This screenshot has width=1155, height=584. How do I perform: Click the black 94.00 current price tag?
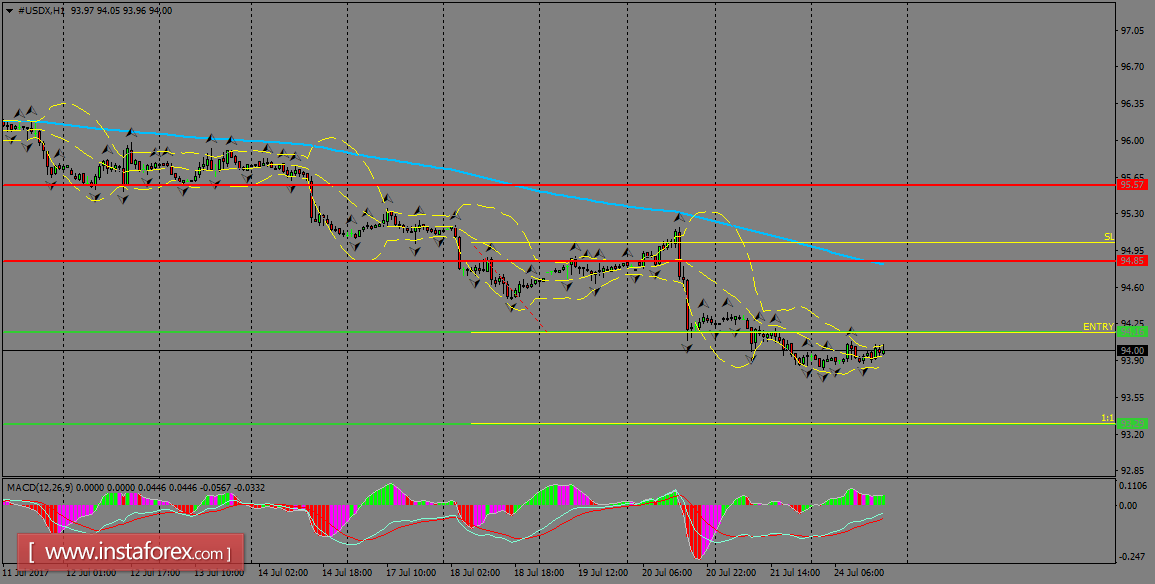tap(1131, 350)
